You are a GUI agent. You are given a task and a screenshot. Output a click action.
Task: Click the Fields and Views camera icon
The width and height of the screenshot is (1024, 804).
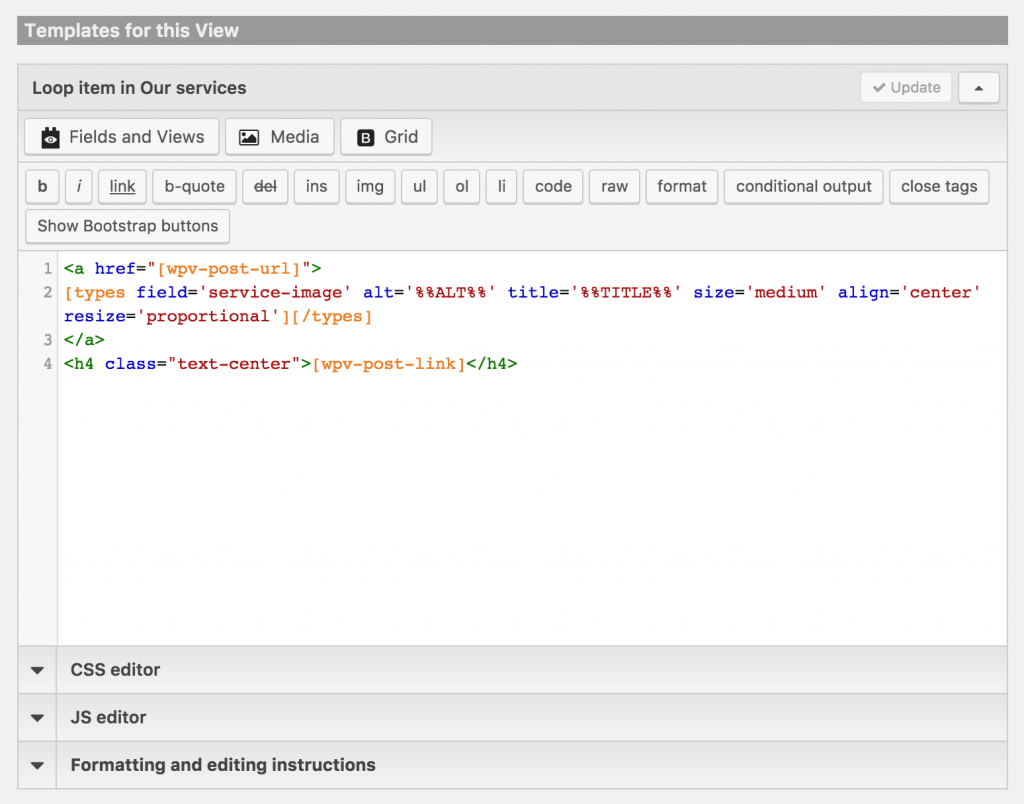click(x=50, y=137)
